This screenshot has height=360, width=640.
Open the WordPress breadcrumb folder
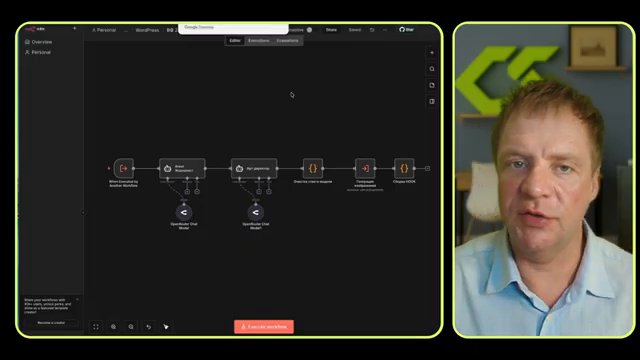[147, 30]
